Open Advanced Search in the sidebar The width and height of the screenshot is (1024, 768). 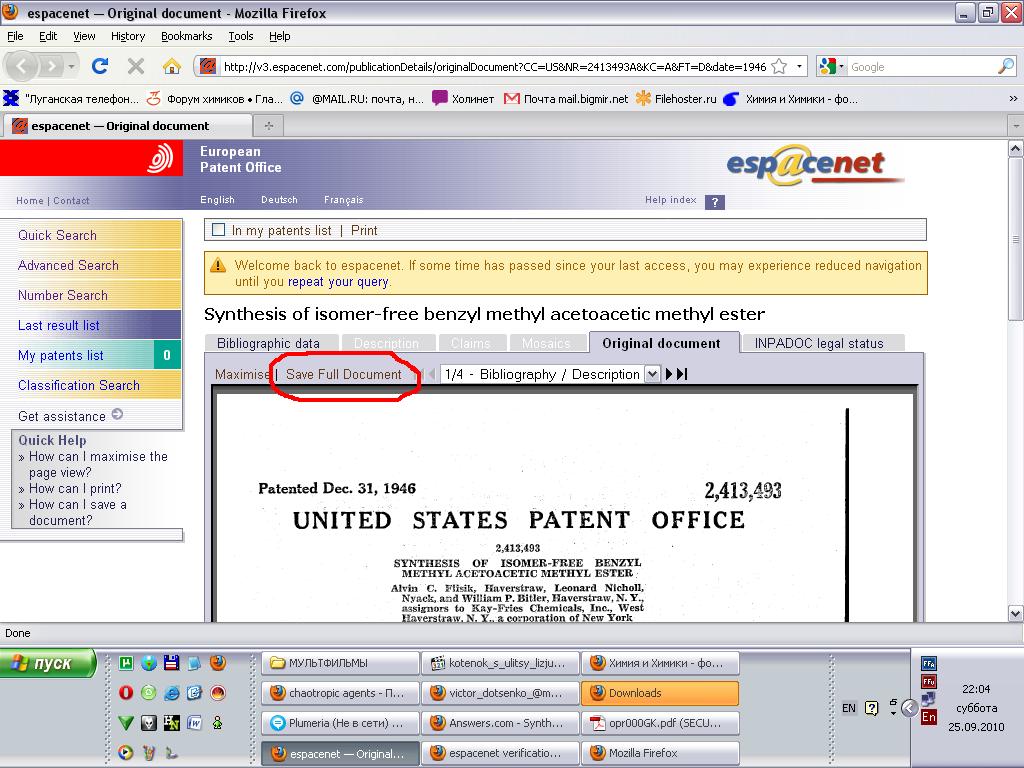coord(68,265)
